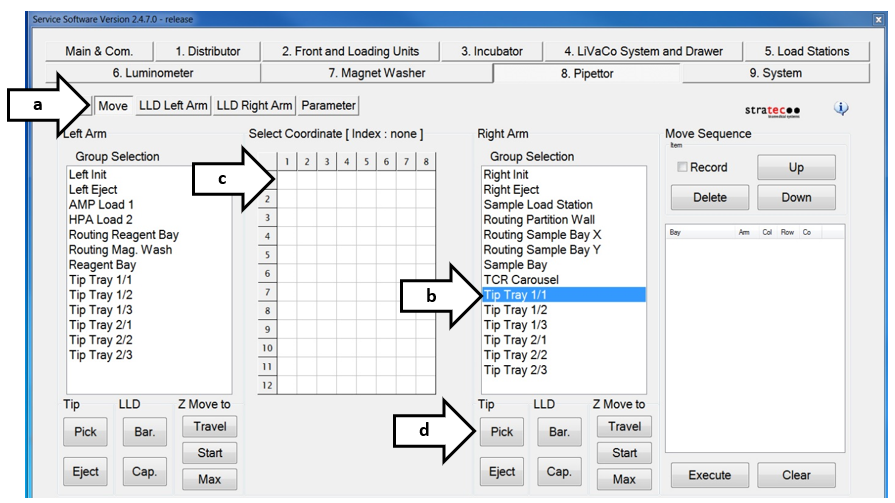Screen dimensions: 895x503
Task: Click column 5 header in coordinate grid
Action: 366,162
